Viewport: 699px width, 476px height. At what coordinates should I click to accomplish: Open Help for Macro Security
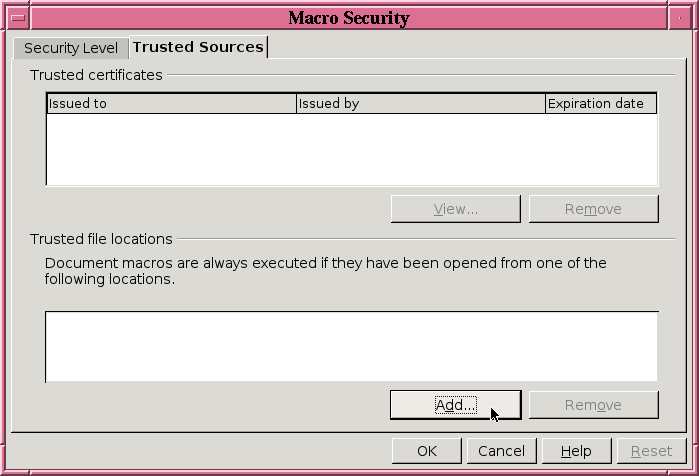pyautogui.click(x=576, y=451)
